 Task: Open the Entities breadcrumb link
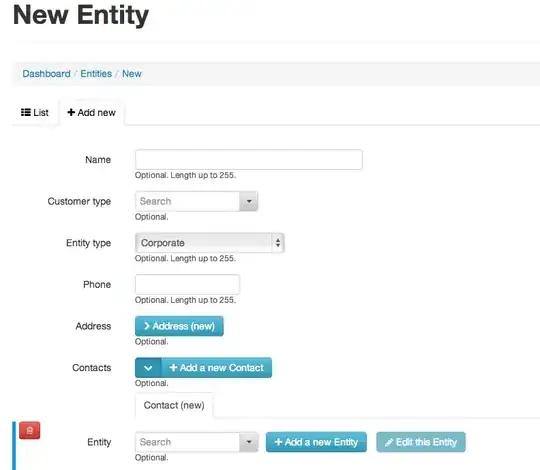tap(96, 74)
